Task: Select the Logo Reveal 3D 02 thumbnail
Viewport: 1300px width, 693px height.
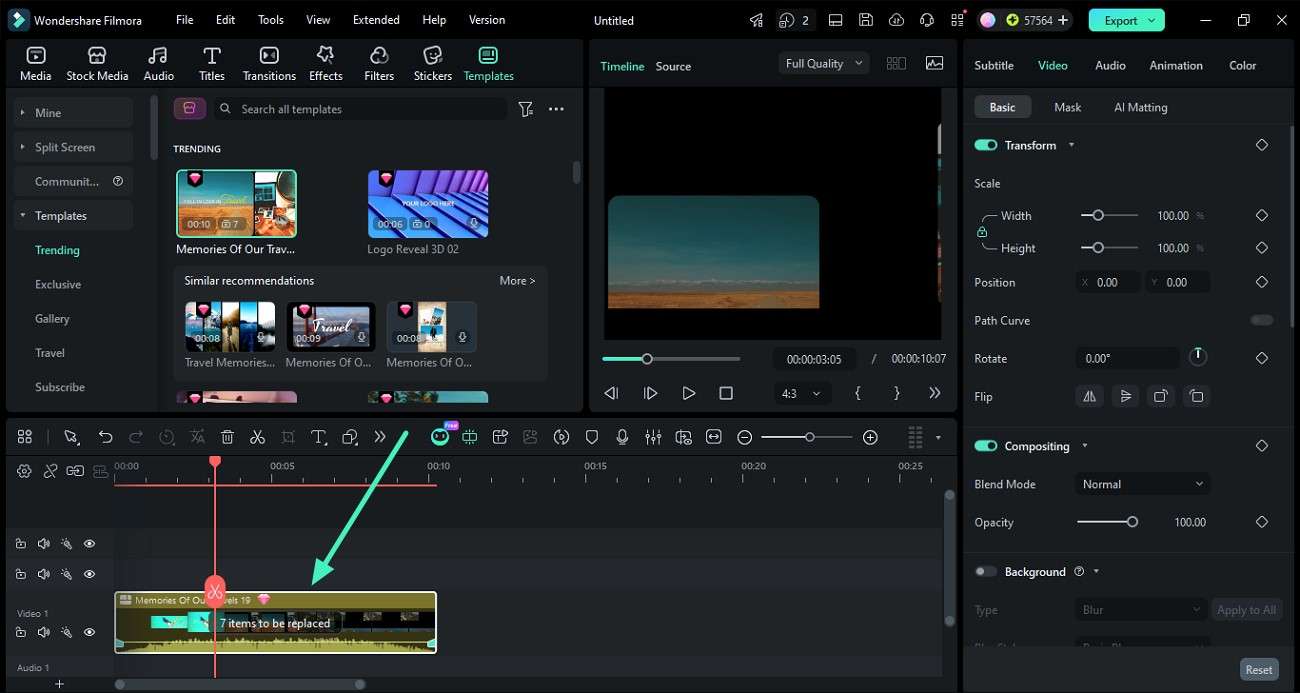Action: (x=428, y=204)
